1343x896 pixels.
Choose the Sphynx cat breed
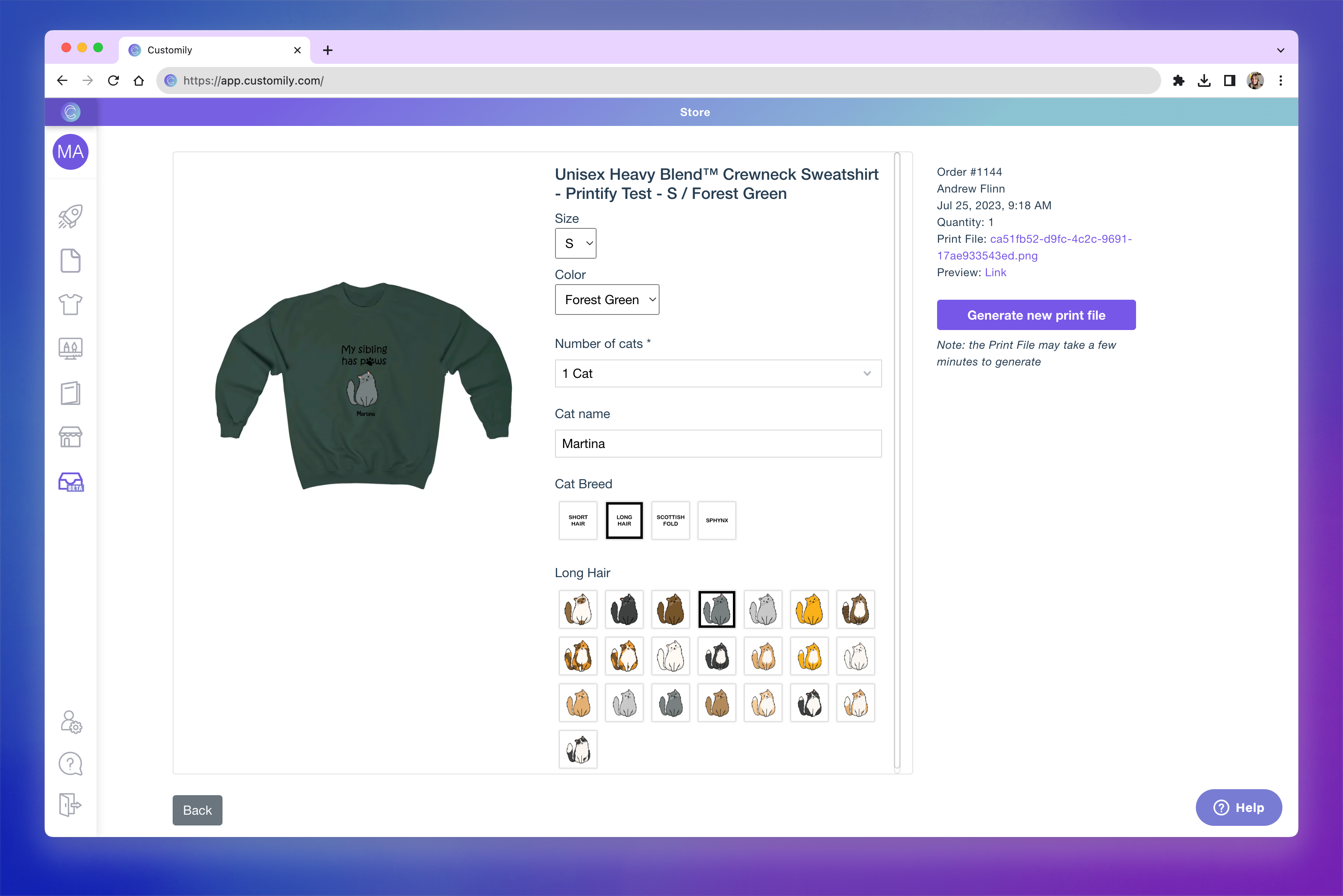pos(717,520)
